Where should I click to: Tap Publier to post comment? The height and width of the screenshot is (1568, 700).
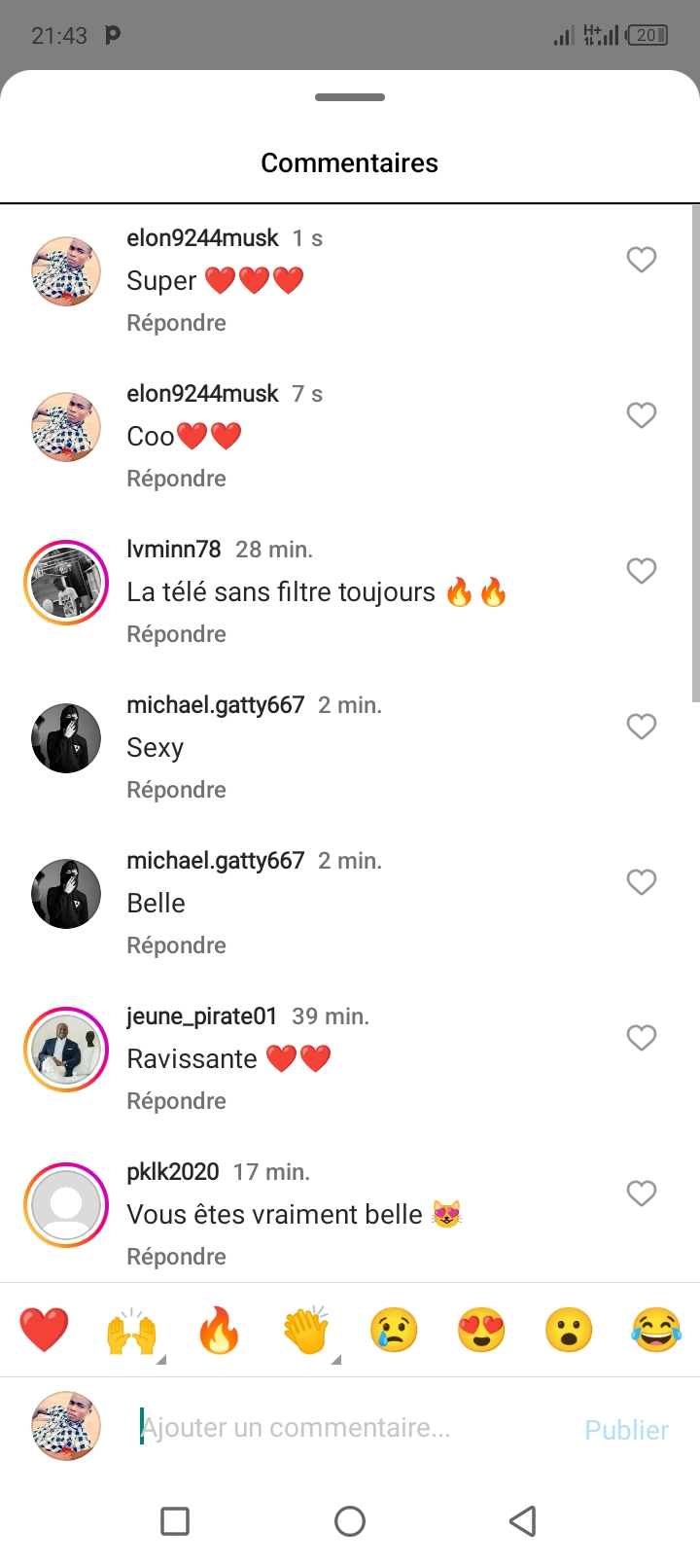click(626, 1430)
